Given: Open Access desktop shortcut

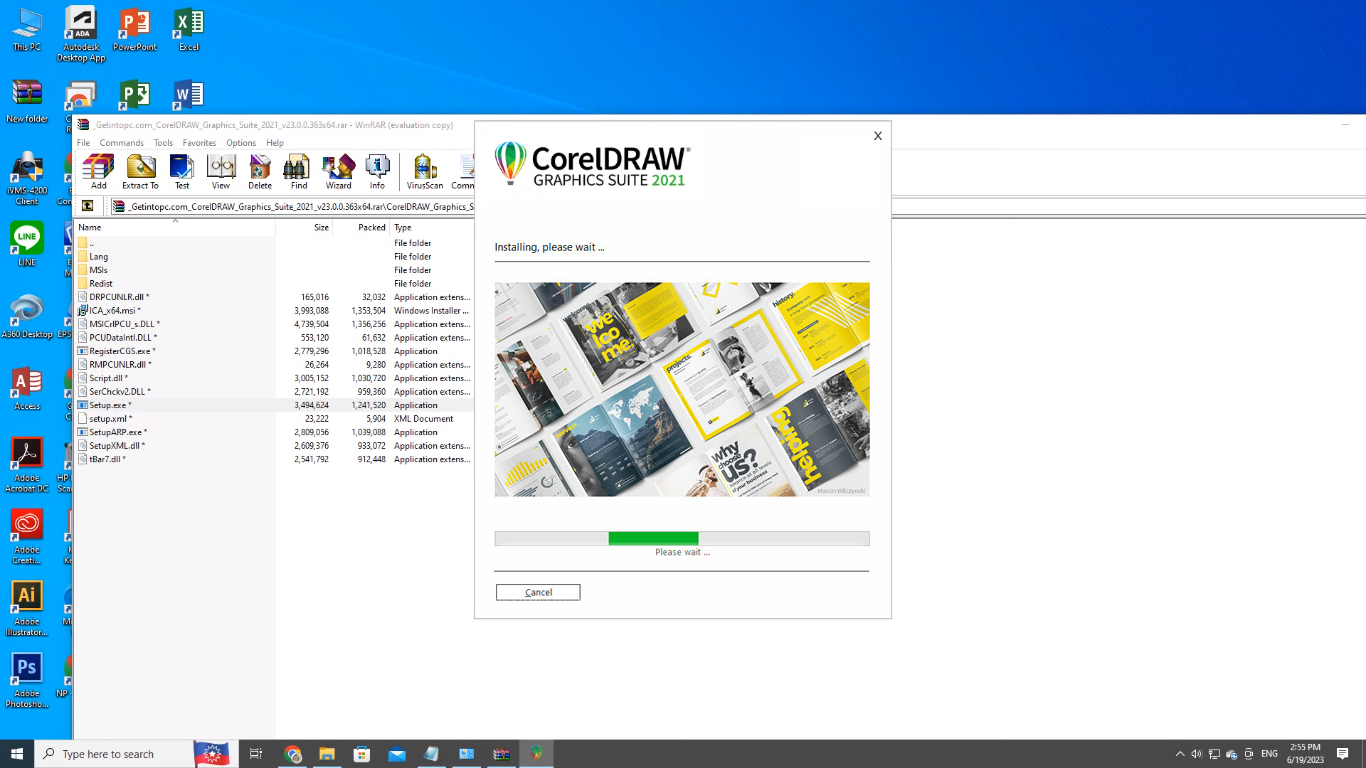Looking at the screenshot, I should coord(27,388).
